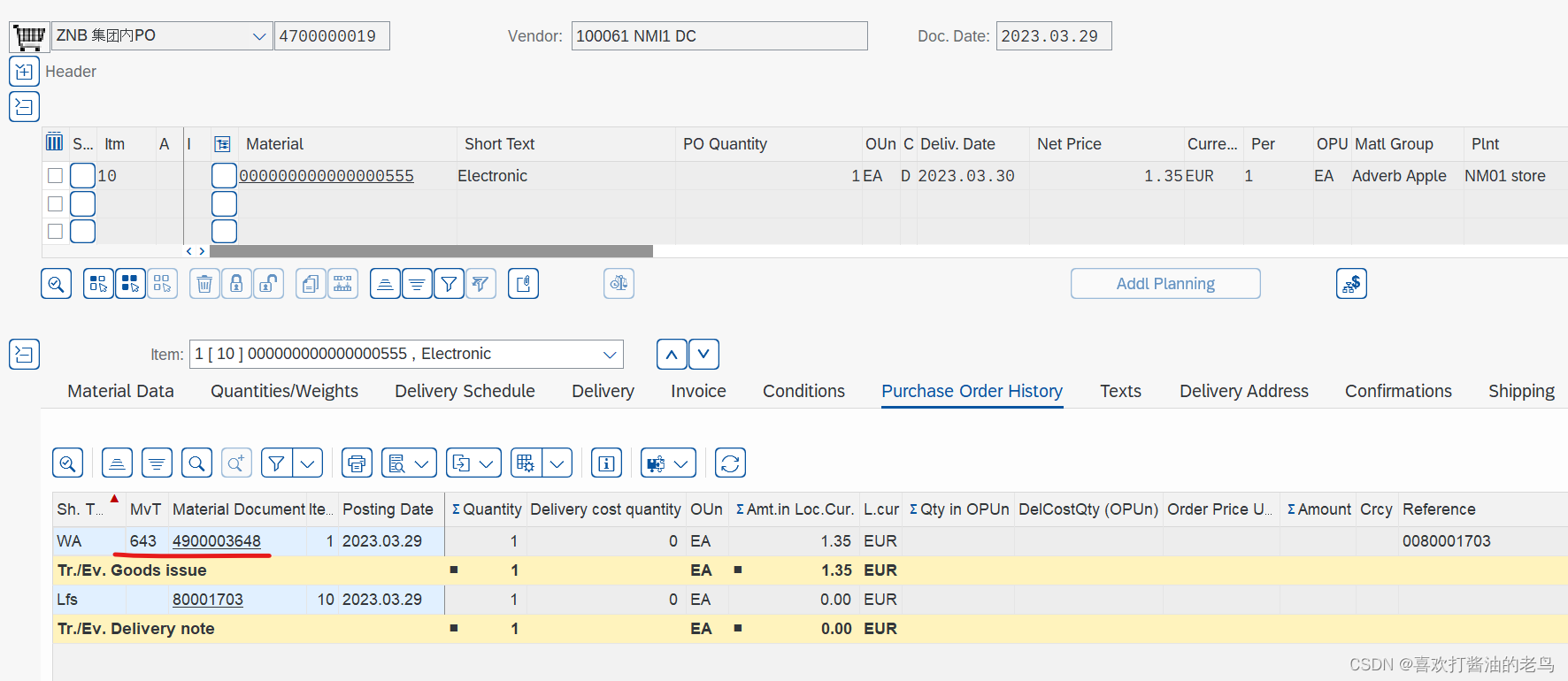
Task: Click the Refresh icon in history toolbar
Action: click(x=730, y=463)
